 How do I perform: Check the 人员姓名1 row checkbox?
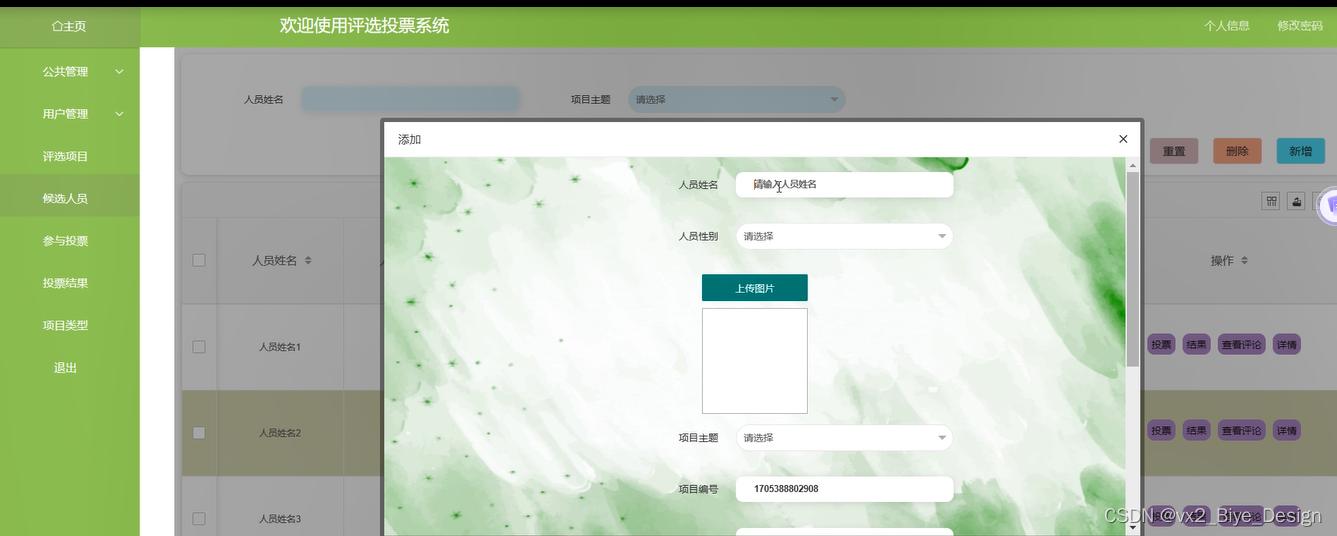pos(199,347)
